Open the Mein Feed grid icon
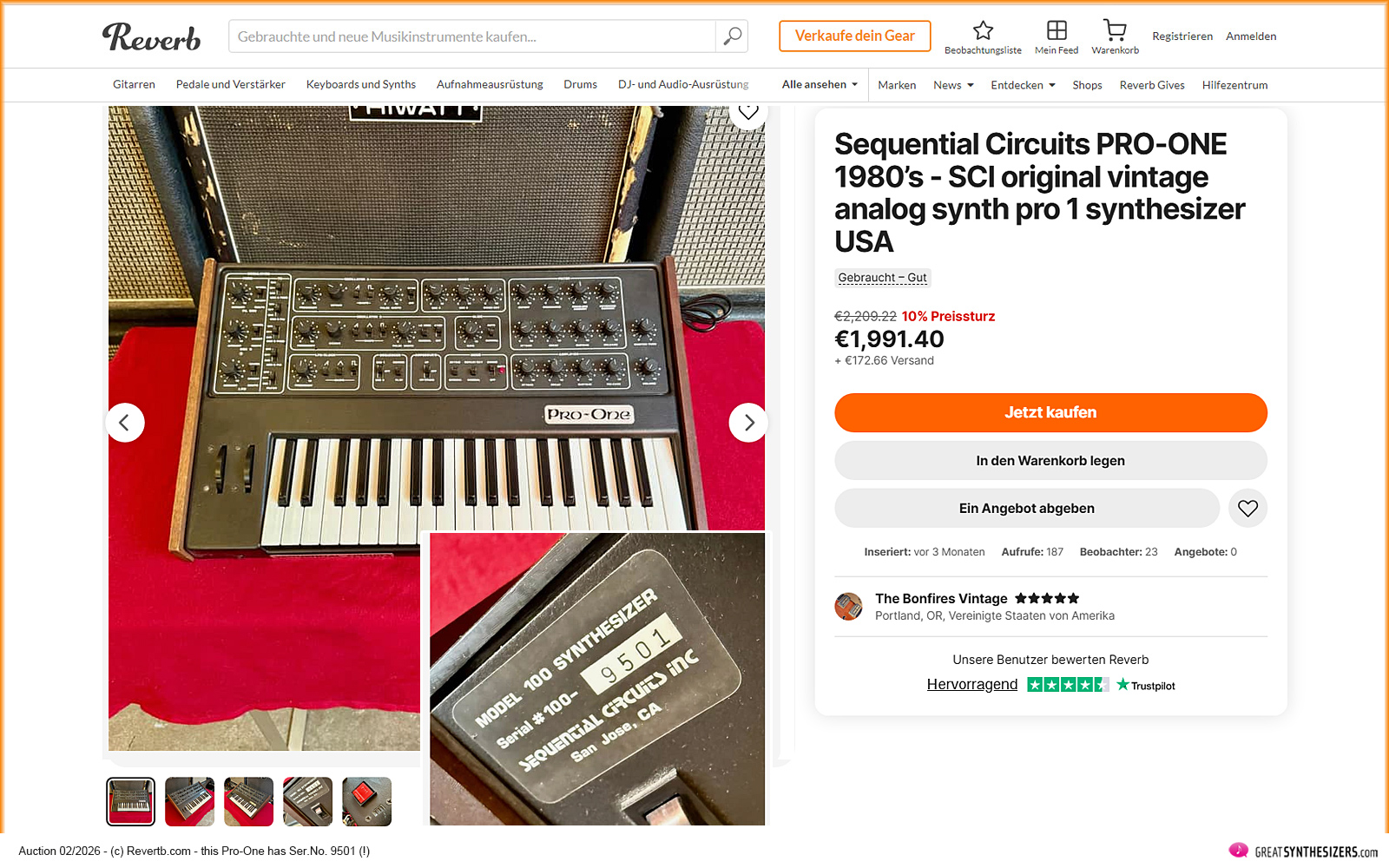The image size is (1389, 868). (x=1057, y=31)
